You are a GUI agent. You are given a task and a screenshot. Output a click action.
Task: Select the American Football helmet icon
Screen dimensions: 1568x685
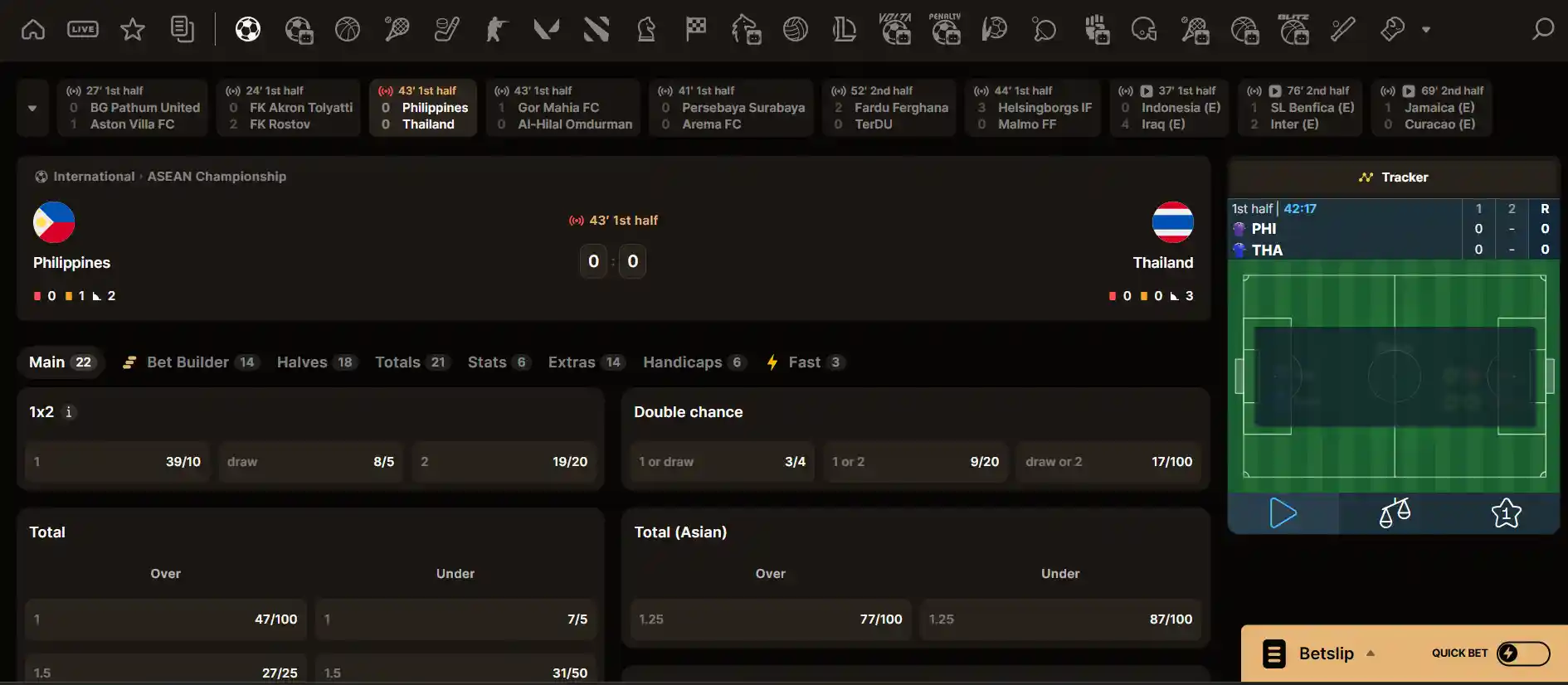pyautogui.click(x=1144, y=30)
